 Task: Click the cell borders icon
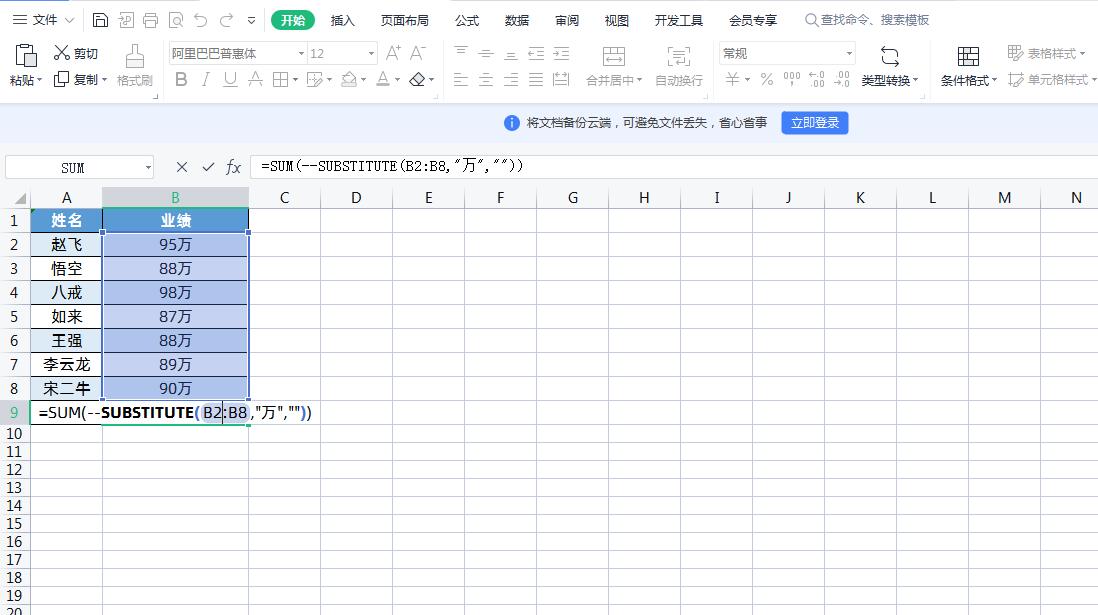point(280,79)
